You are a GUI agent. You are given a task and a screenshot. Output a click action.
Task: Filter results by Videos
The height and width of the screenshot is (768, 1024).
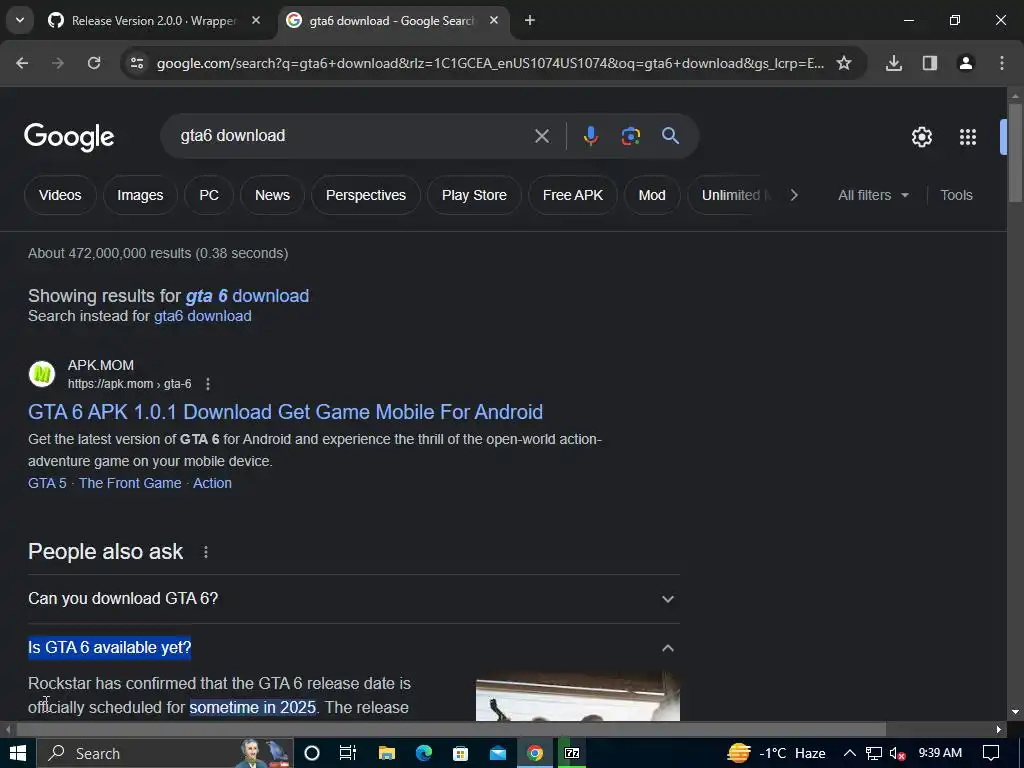coord(60,195)
